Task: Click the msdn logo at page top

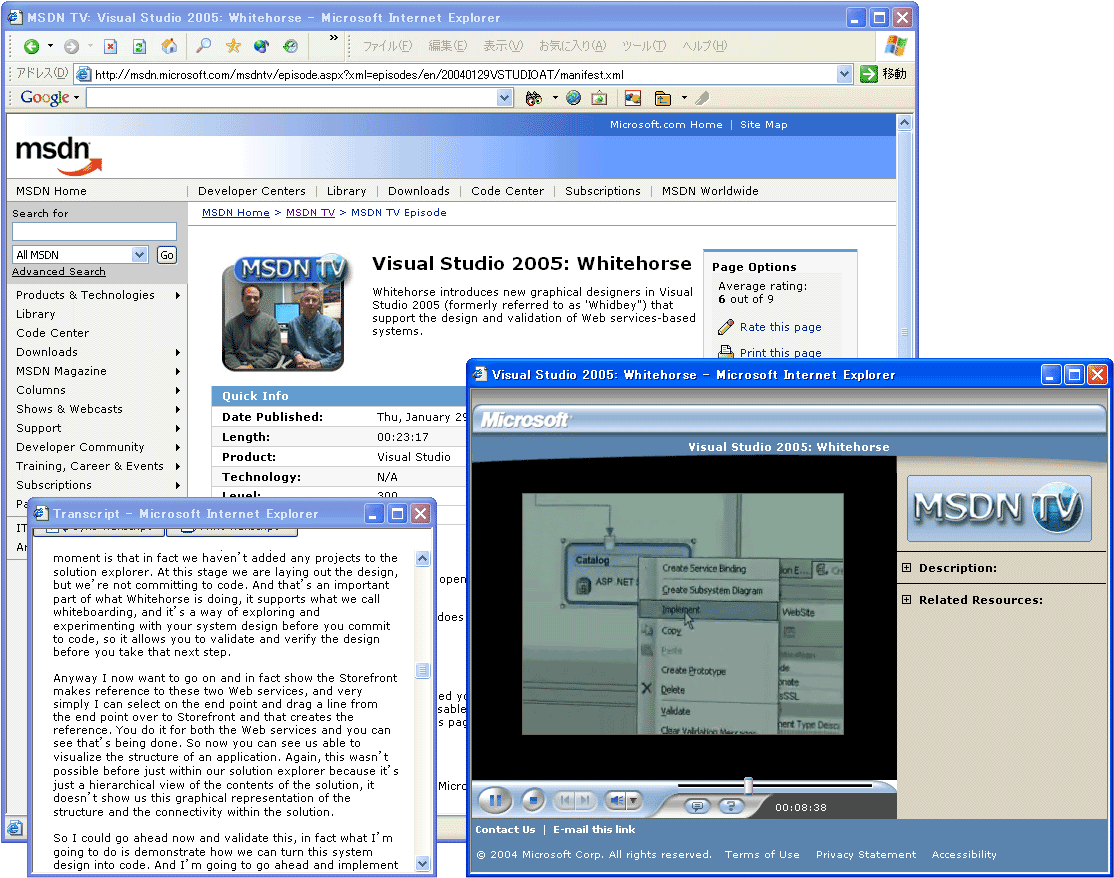Action: 59,156
